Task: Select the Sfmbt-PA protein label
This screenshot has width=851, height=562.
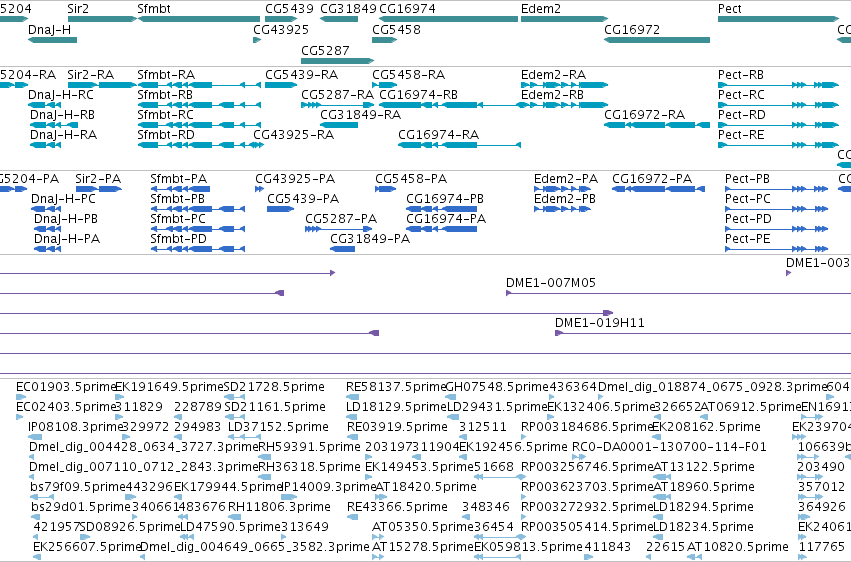Action: pyautogui.click(x=179, y=178)
